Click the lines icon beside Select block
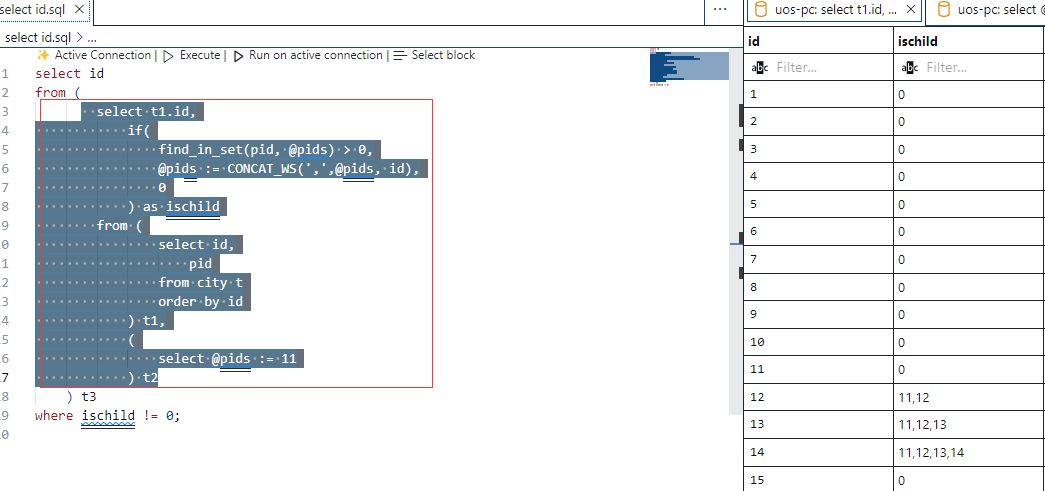Image resolution: width=1045 pixels, height=491 pixels. pos(400,56)
